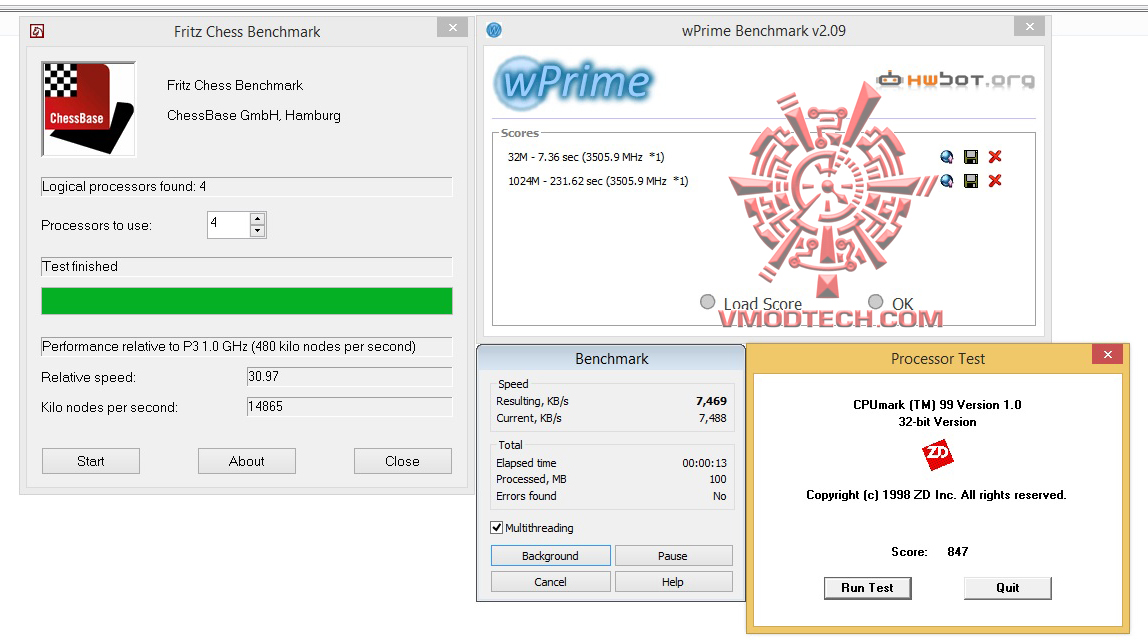The height and width of the screenshot is (644, 1148).
Task: Open the HWBOT.org link logo
Action: pyautogui.click(x=957, y=79)
